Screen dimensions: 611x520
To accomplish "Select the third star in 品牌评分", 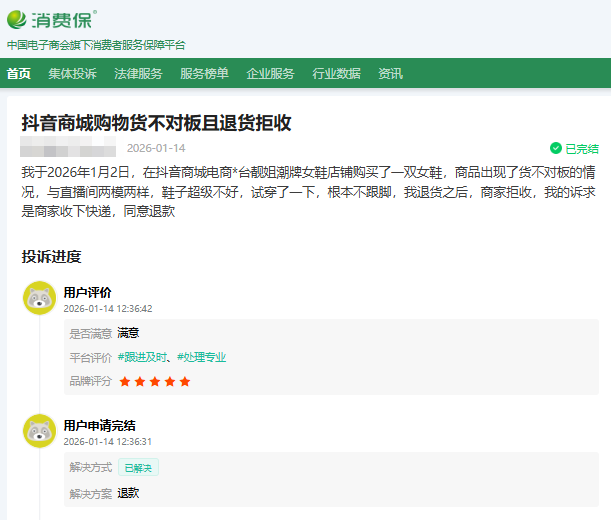I will click(x=155, y=381).
